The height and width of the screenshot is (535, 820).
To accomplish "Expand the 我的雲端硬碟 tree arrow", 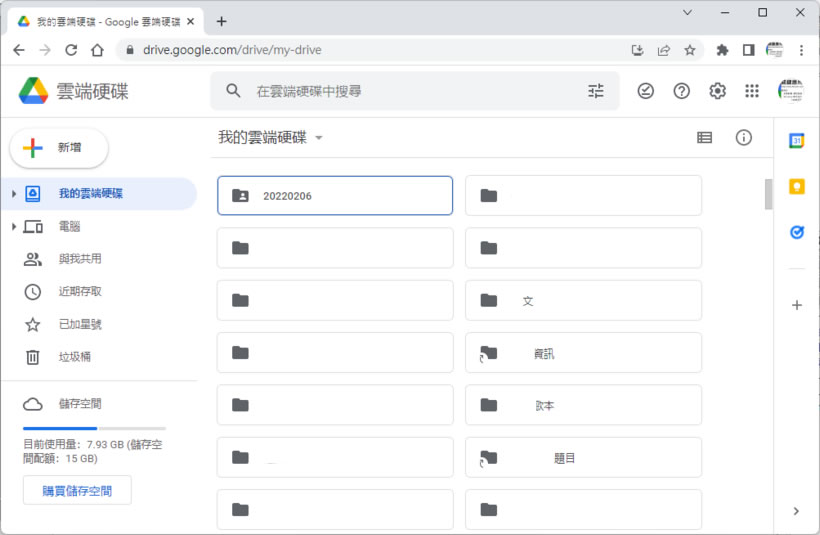I will pyautogui.click(x=14, y=194).
